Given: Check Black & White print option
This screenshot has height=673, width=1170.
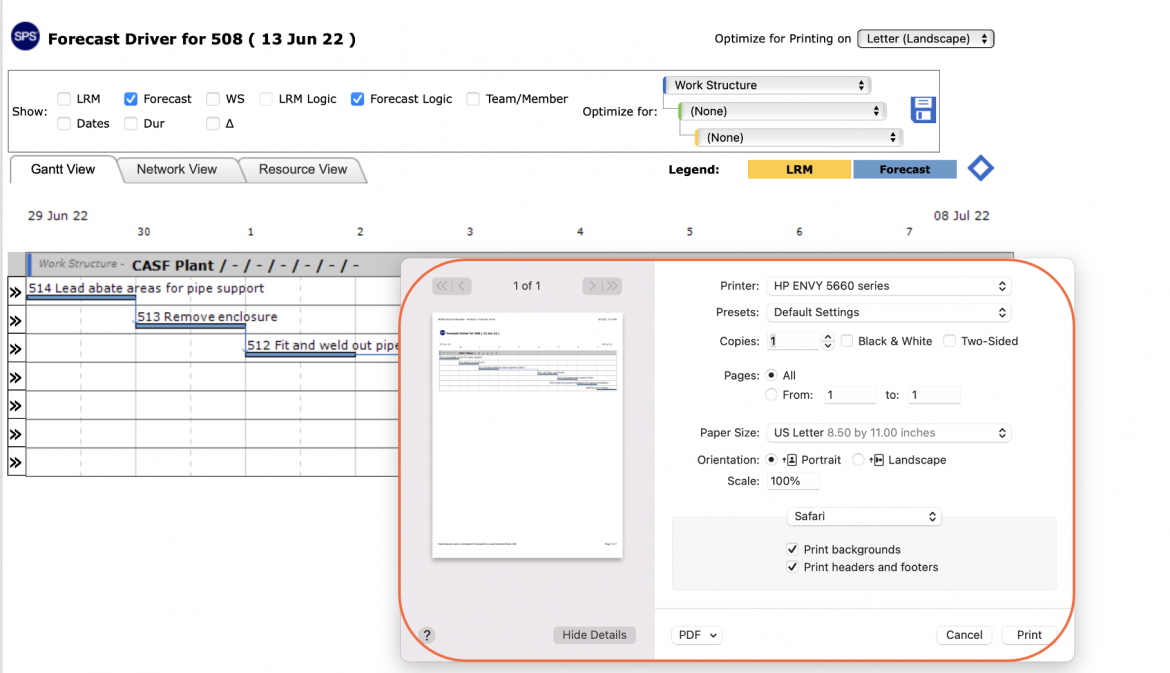Looking at the screenshot, I should (x=847, y=341).
